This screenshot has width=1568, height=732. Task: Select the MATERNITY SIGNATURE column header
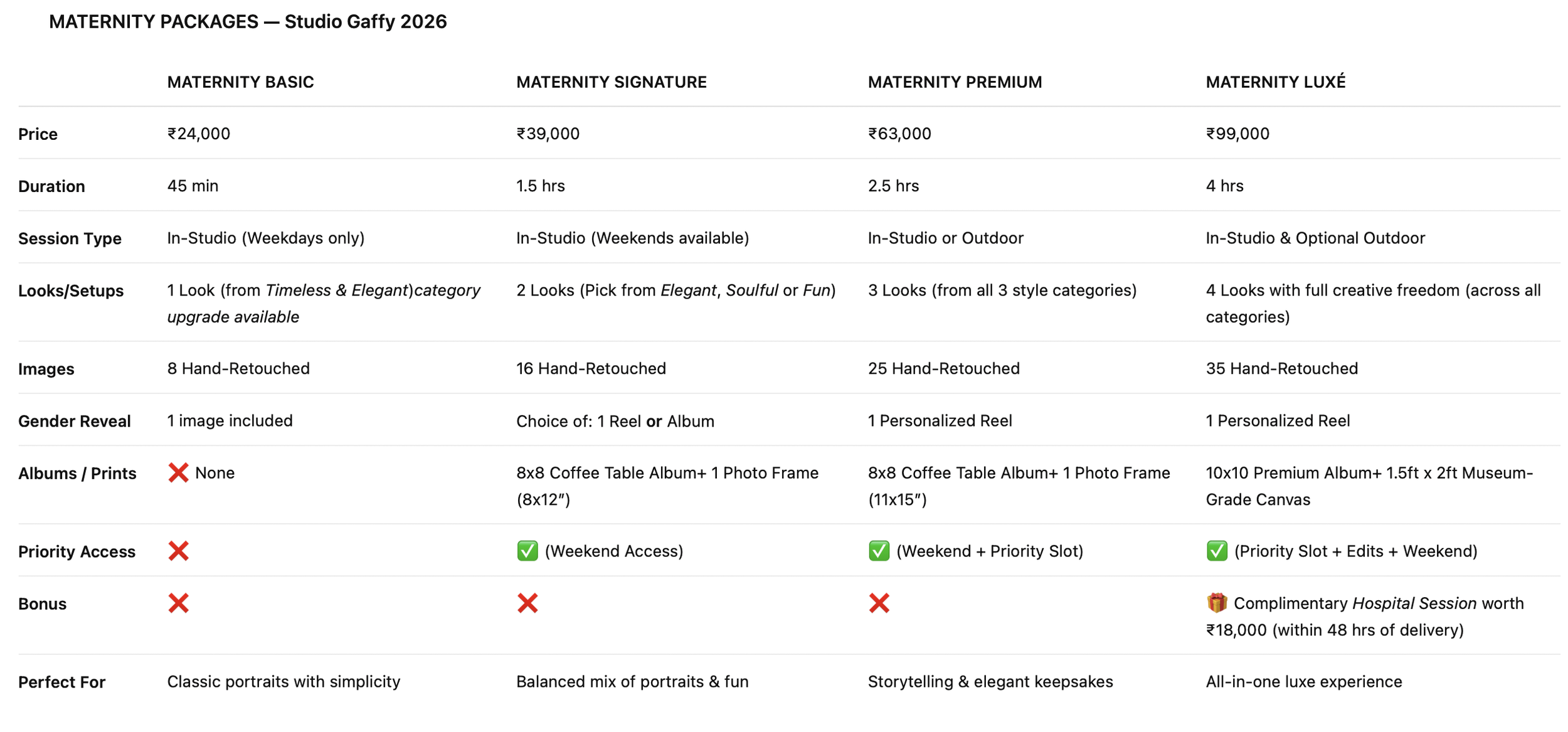pos(611,82)
